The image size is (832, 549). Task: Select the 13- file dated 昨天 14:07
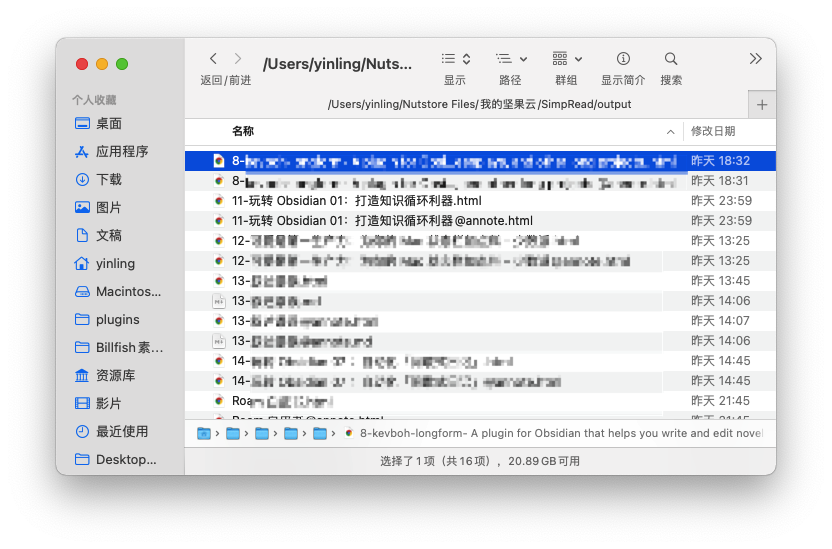click(x=480, y=321)
